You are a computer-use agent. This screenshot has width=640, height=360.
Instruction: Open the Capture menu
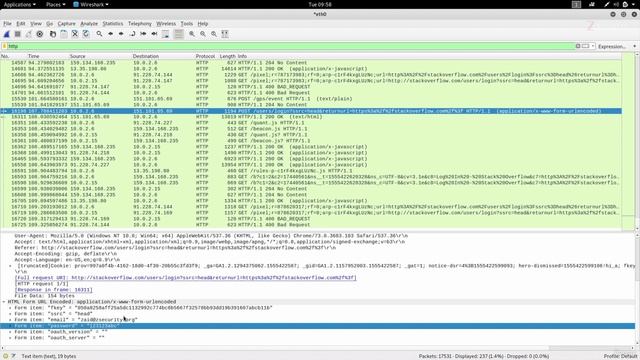(x=67, y=24)
